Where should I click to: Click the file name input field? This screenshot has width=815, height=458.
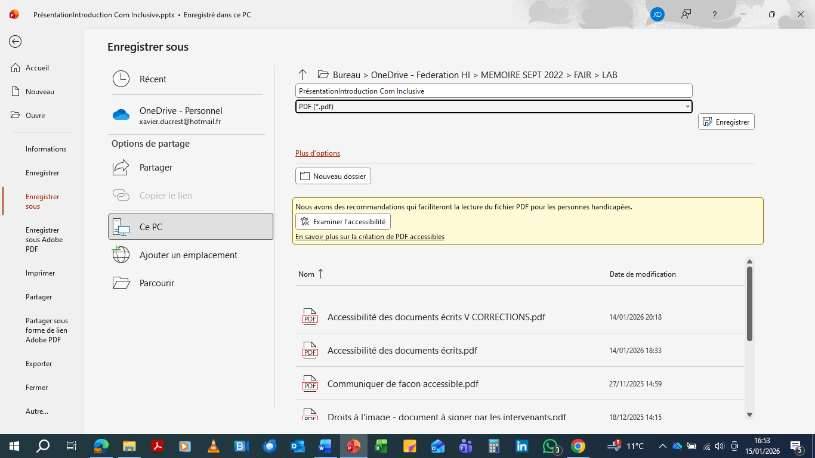[494, 91]
